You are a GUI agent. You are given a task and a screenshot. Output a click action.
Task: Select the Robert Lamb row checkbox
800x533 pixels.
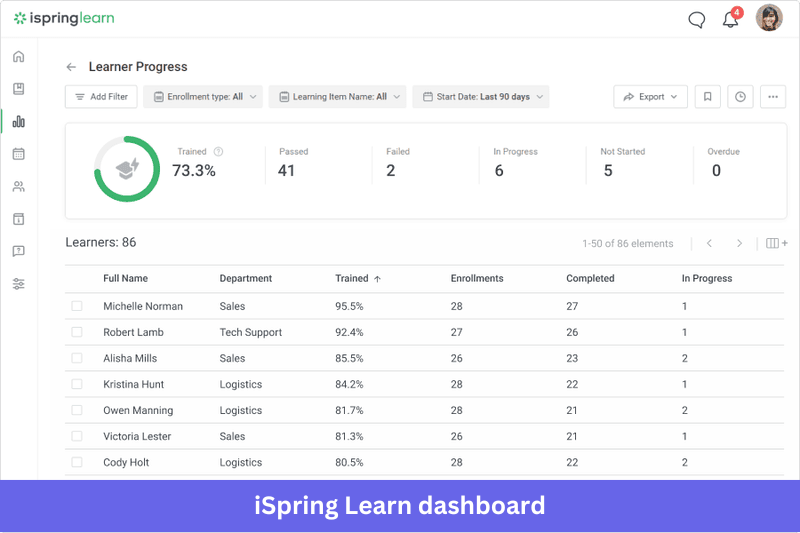click(77, 332)
